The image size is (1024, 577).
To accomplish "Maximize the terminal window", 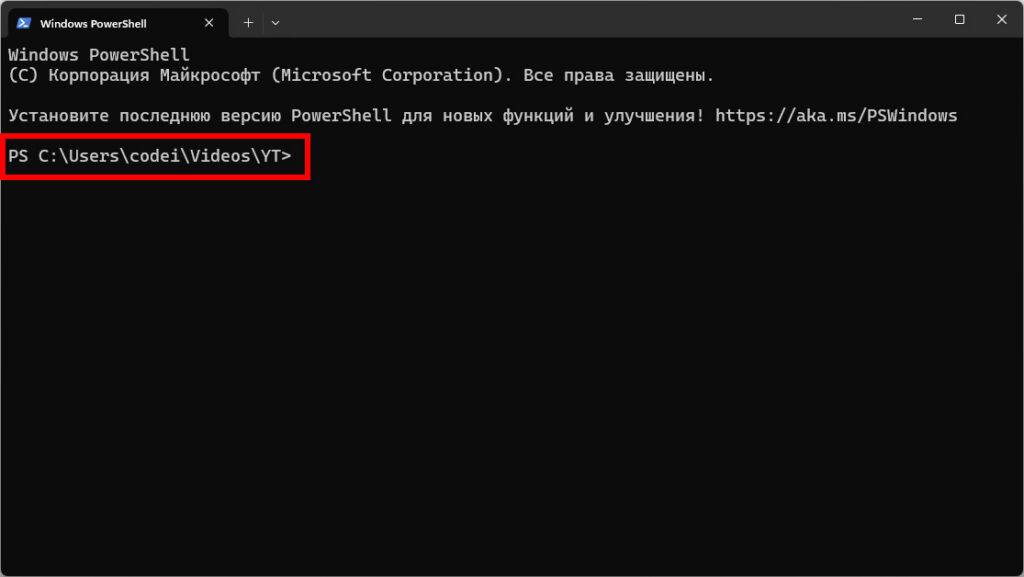I will tap(959, 19).
